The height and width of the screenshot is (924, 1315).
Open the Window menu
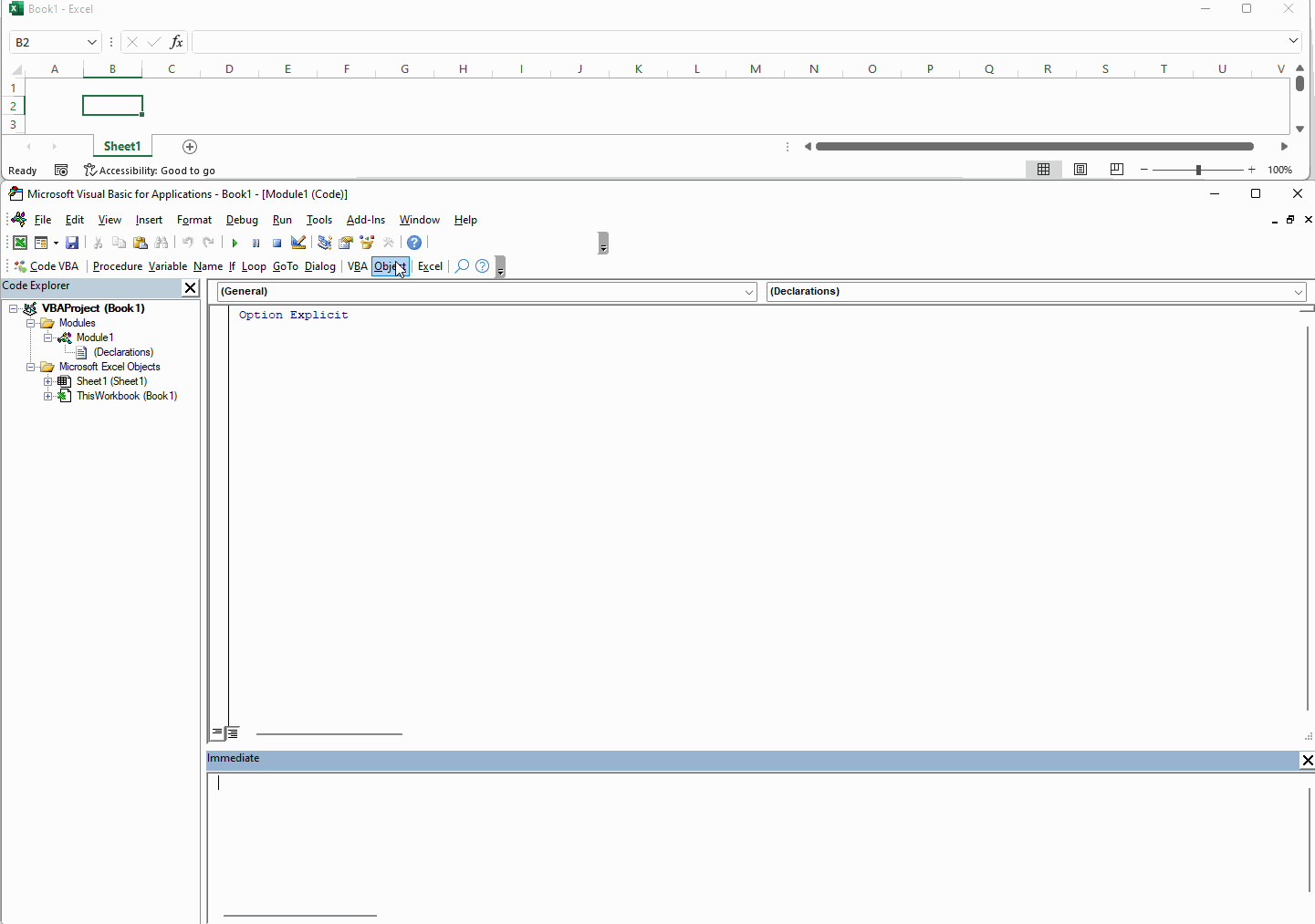(420, 220)
